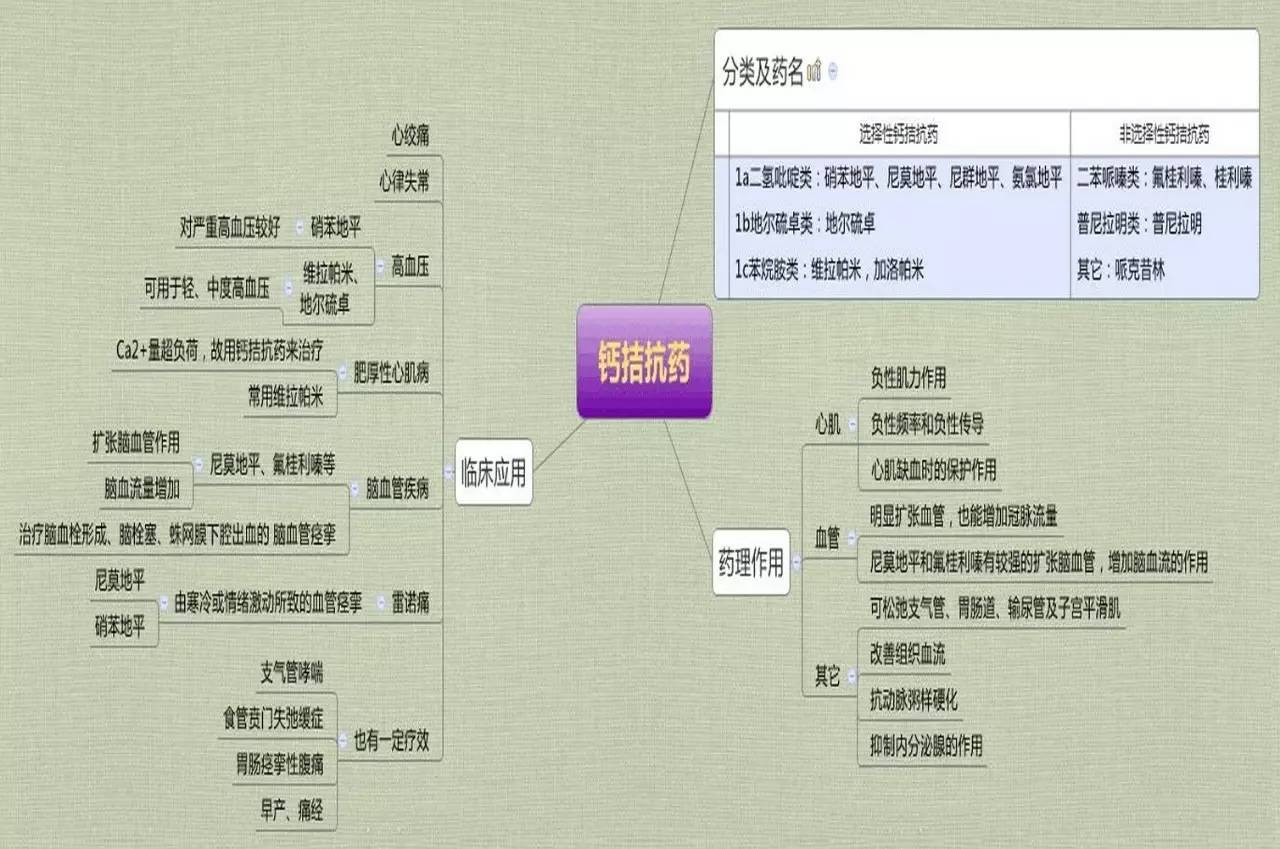This screenshot has height=849, width=1280.
Task: Select 明显扩张血管，也能增加冠脉流量 node
Action: pyautogui.click(x=964, y=517)
